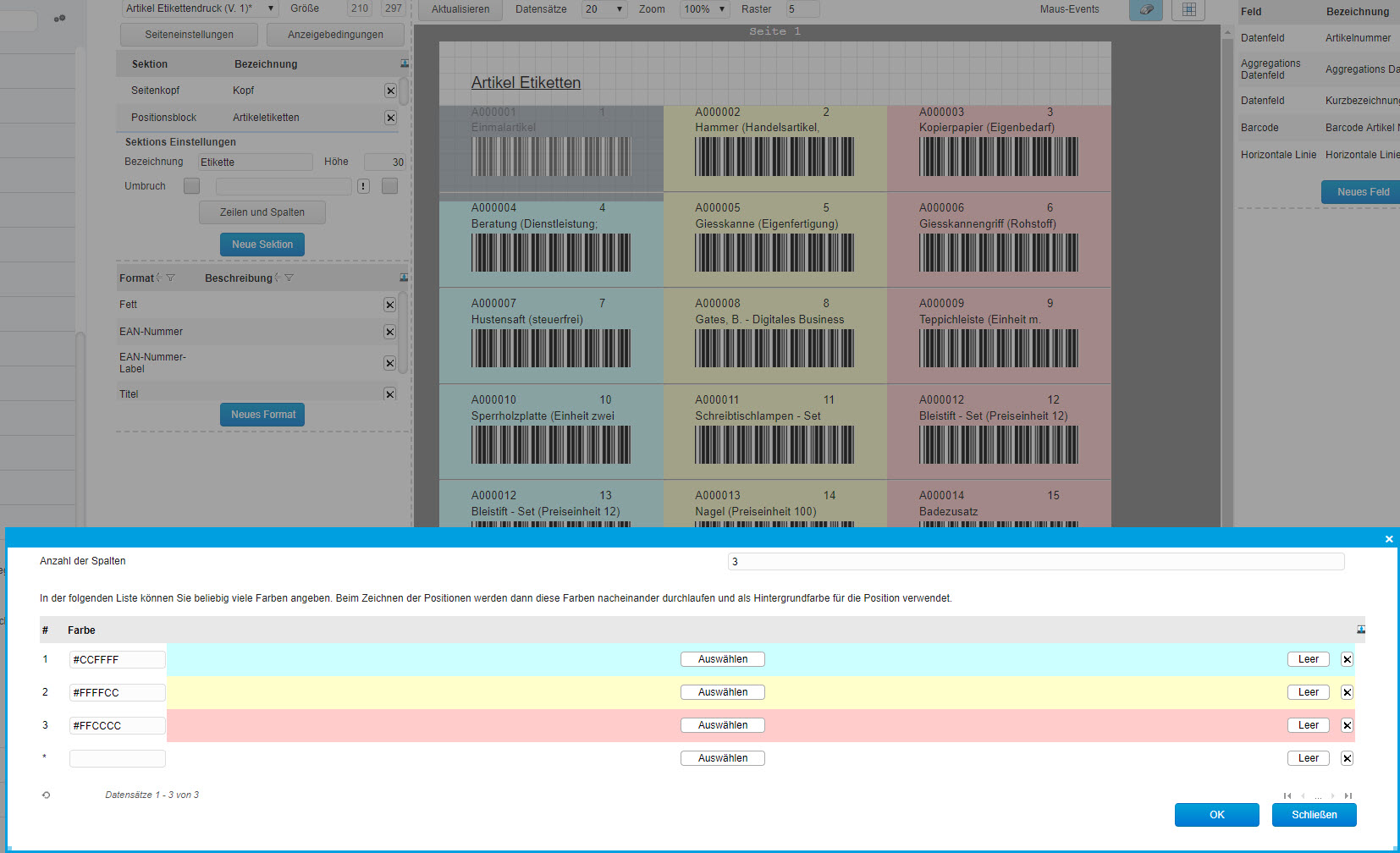Delete the Seitenkopf section with X icon
This screenshot has height=853, width=1400.
[390, 91]
